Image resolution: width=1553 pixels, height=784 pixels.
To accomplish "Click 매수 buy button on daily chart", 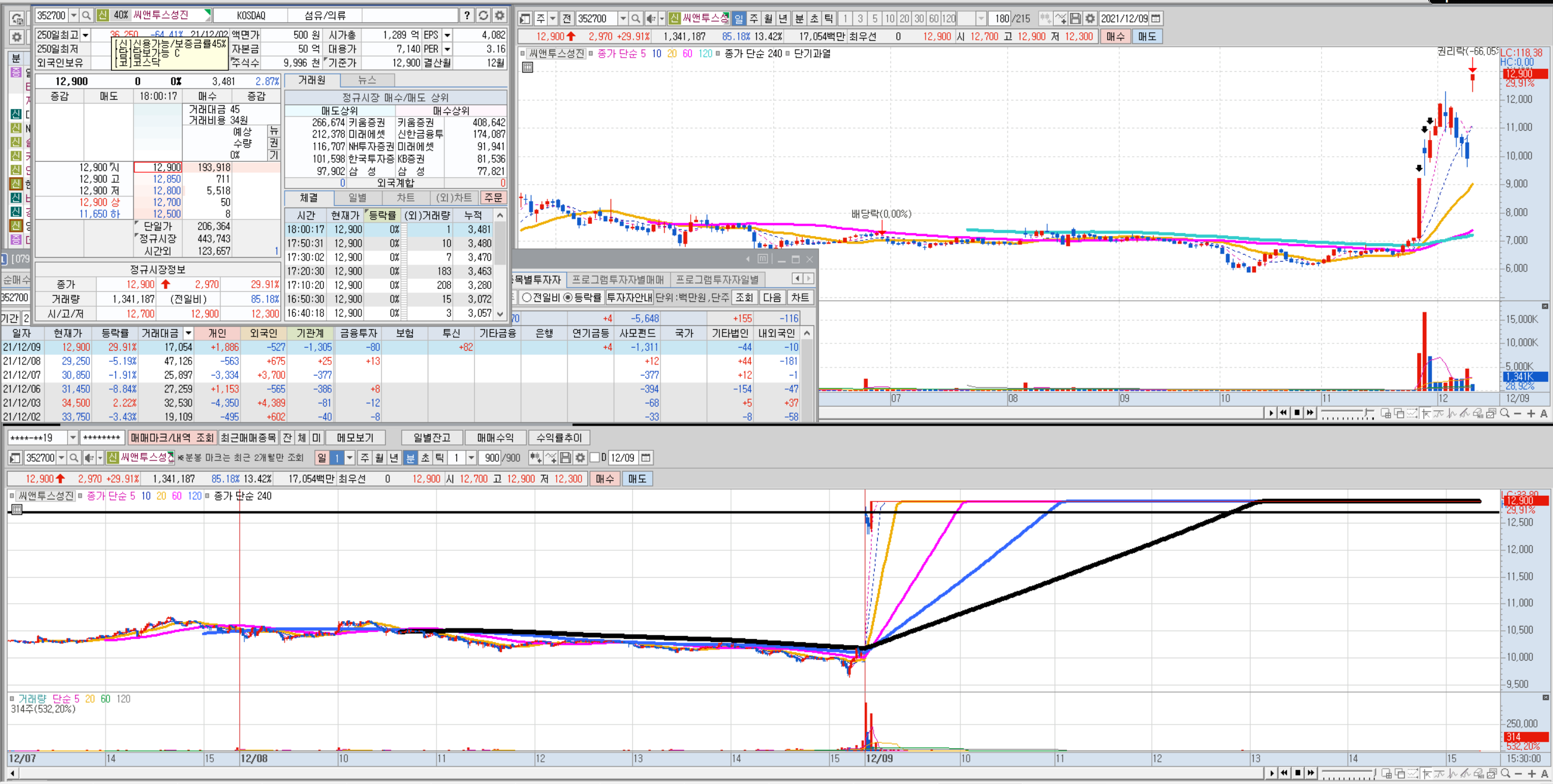I will pos(1115,37).
